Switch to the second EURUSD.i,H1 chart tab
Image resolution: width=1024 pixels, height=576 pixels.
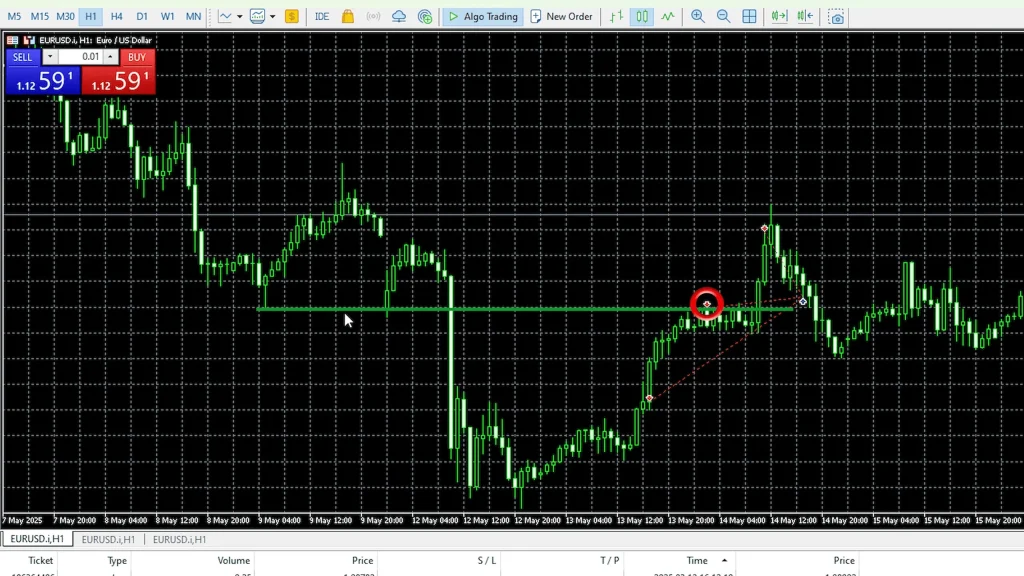109,539
